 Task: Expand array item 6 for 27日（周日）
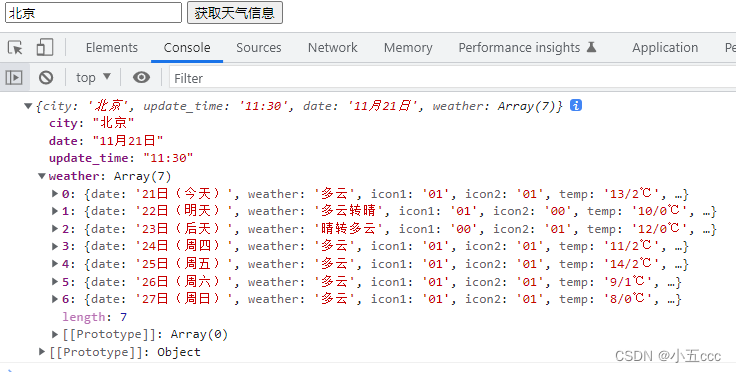point(55,299)
